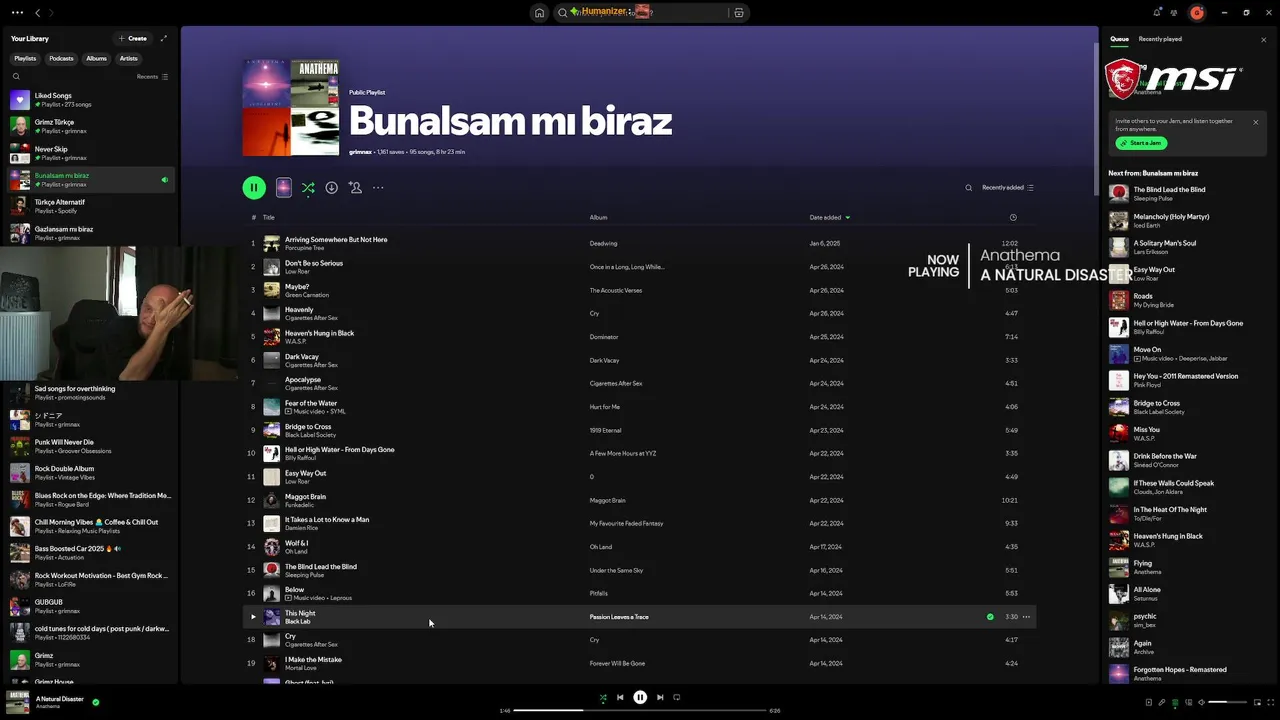Toggle shuffle in the playlist action bar
Image resolution: width=1280 pixels, height=720 pixels.
point(308,187)
